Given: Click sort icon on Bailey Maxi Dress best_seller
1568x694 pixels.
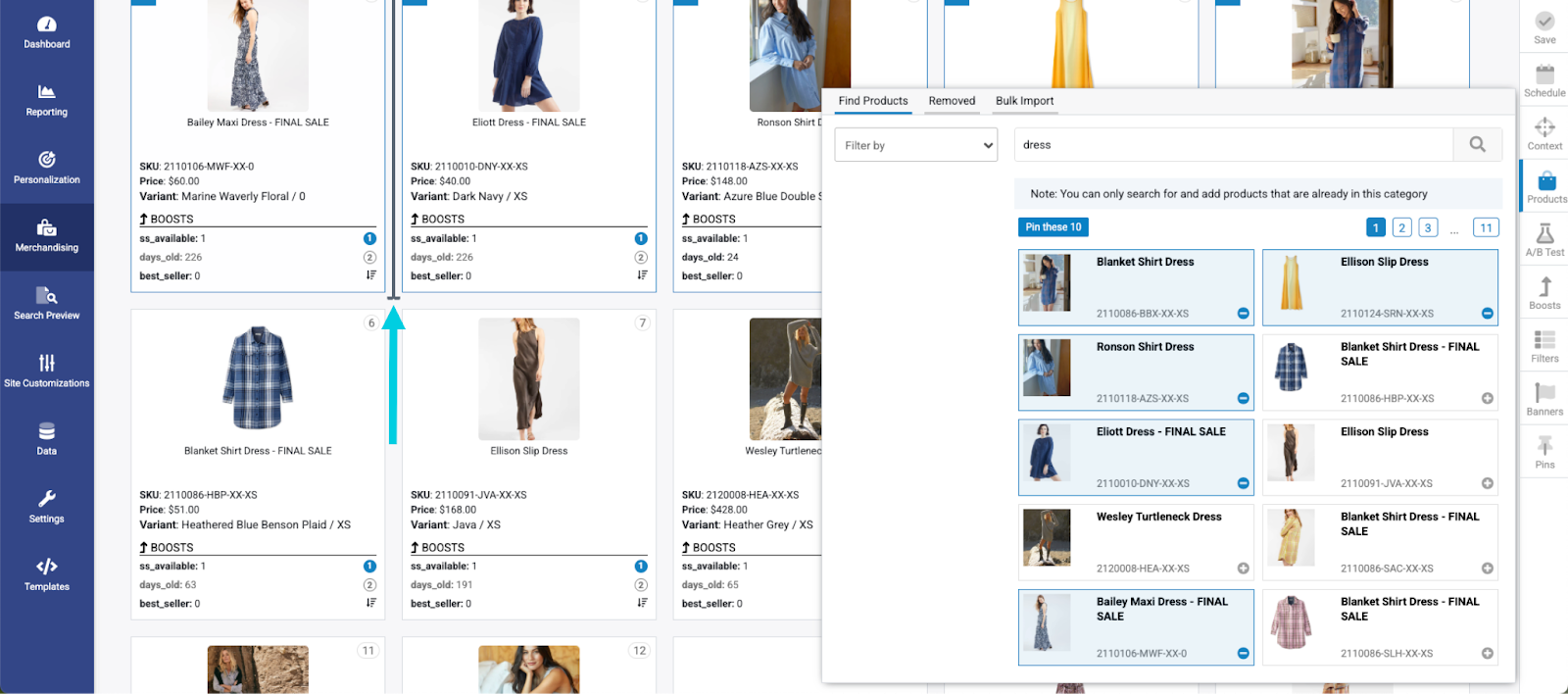Looking at the screenshot, I should [x=370, y=275].
